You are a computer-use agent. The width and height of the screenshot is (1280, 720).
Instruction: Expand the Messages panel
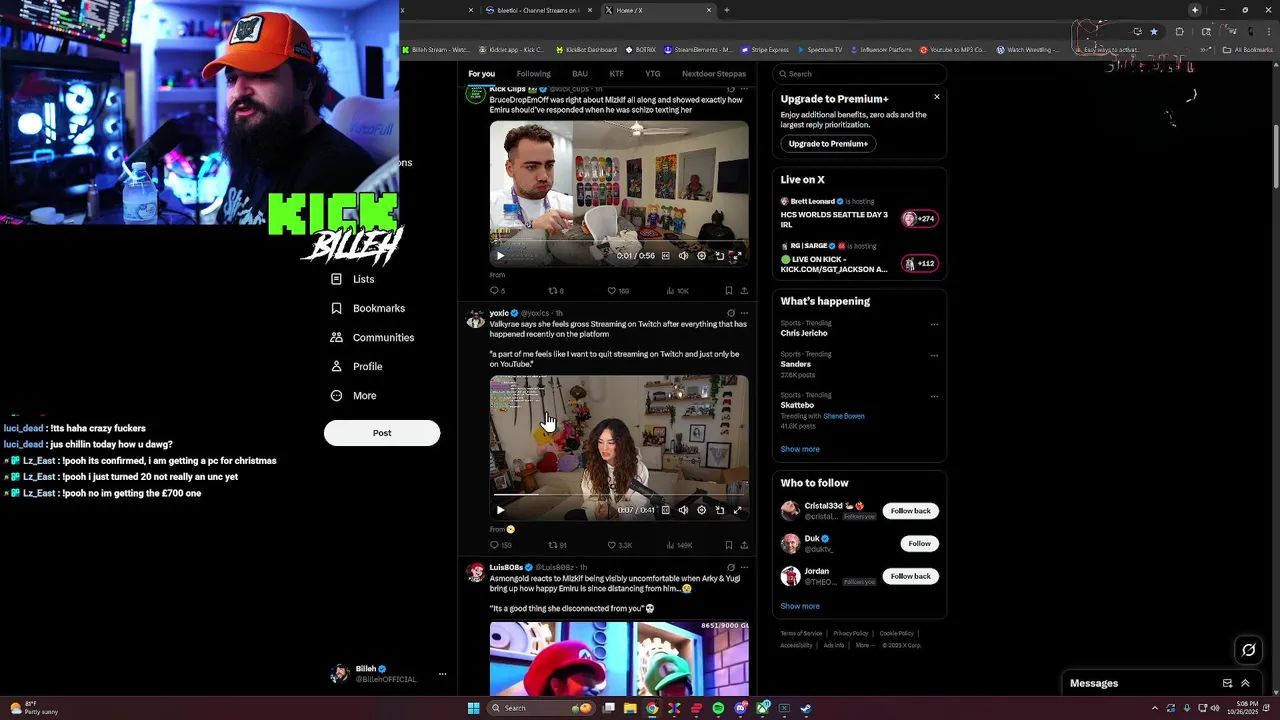pyautogui.click(x=1245, y=683)
